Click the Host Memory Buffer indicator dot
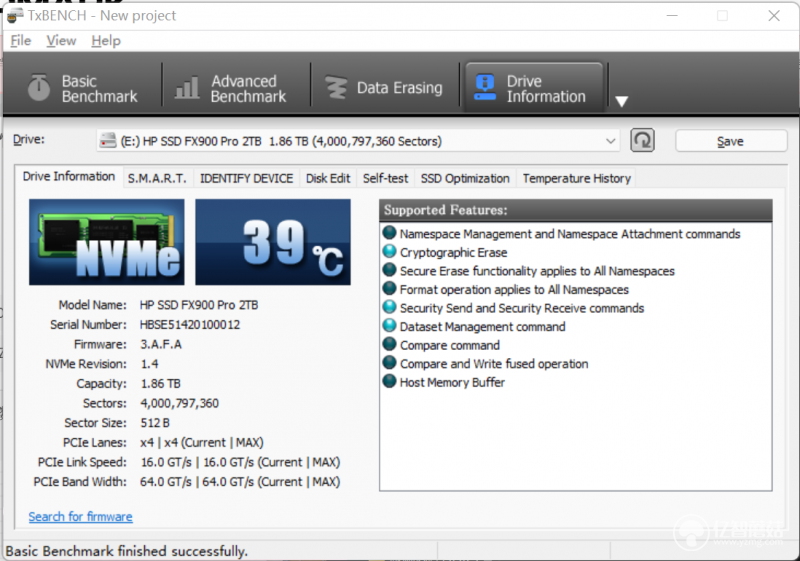 pyautogui.click(x=389, y=381)
